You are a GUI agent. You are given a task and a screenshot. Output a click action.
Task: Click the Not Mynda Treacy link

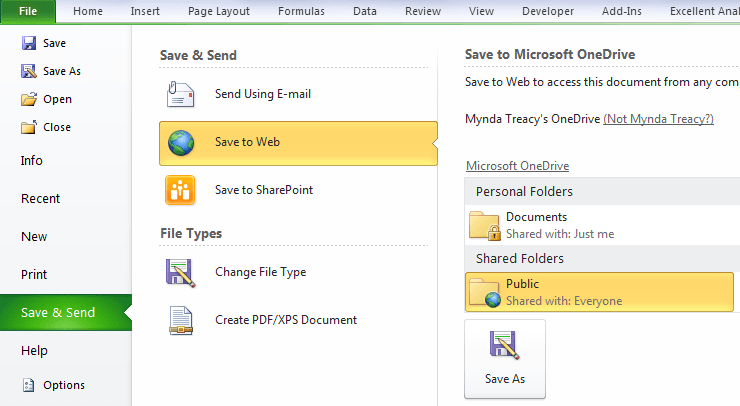[658, 118]
